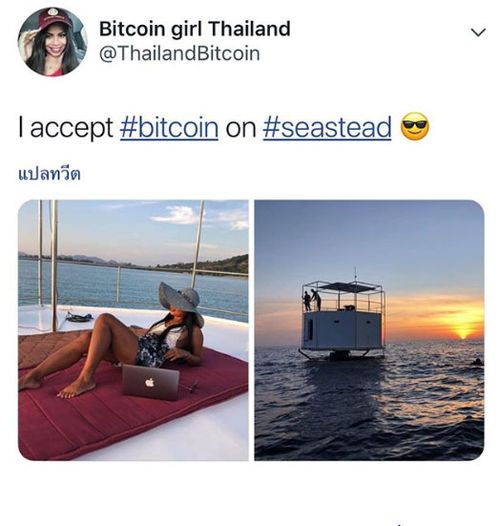The width and height of the screenshot is (500, 526).
Task: Open the #bitcoin hashtag link
Action: (169, 127)
